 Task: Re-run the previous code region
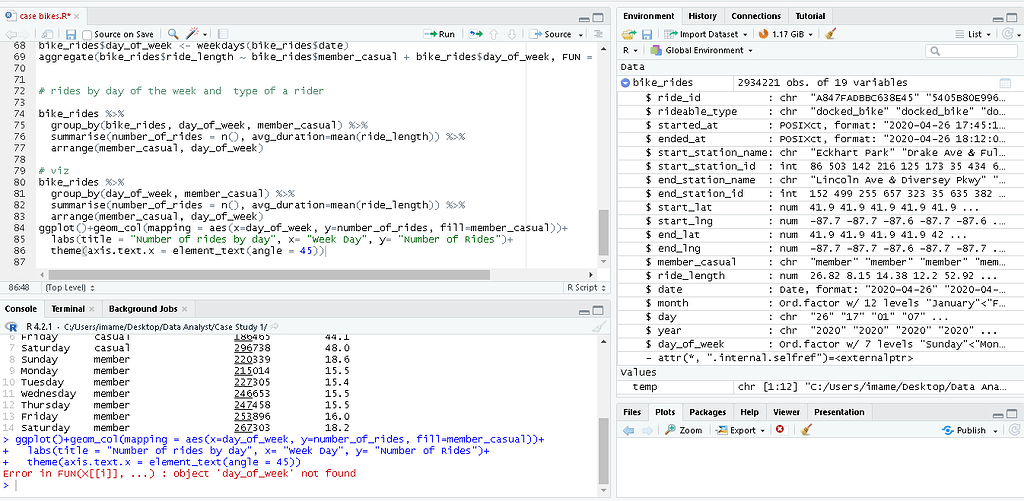[x=475, y=34]
